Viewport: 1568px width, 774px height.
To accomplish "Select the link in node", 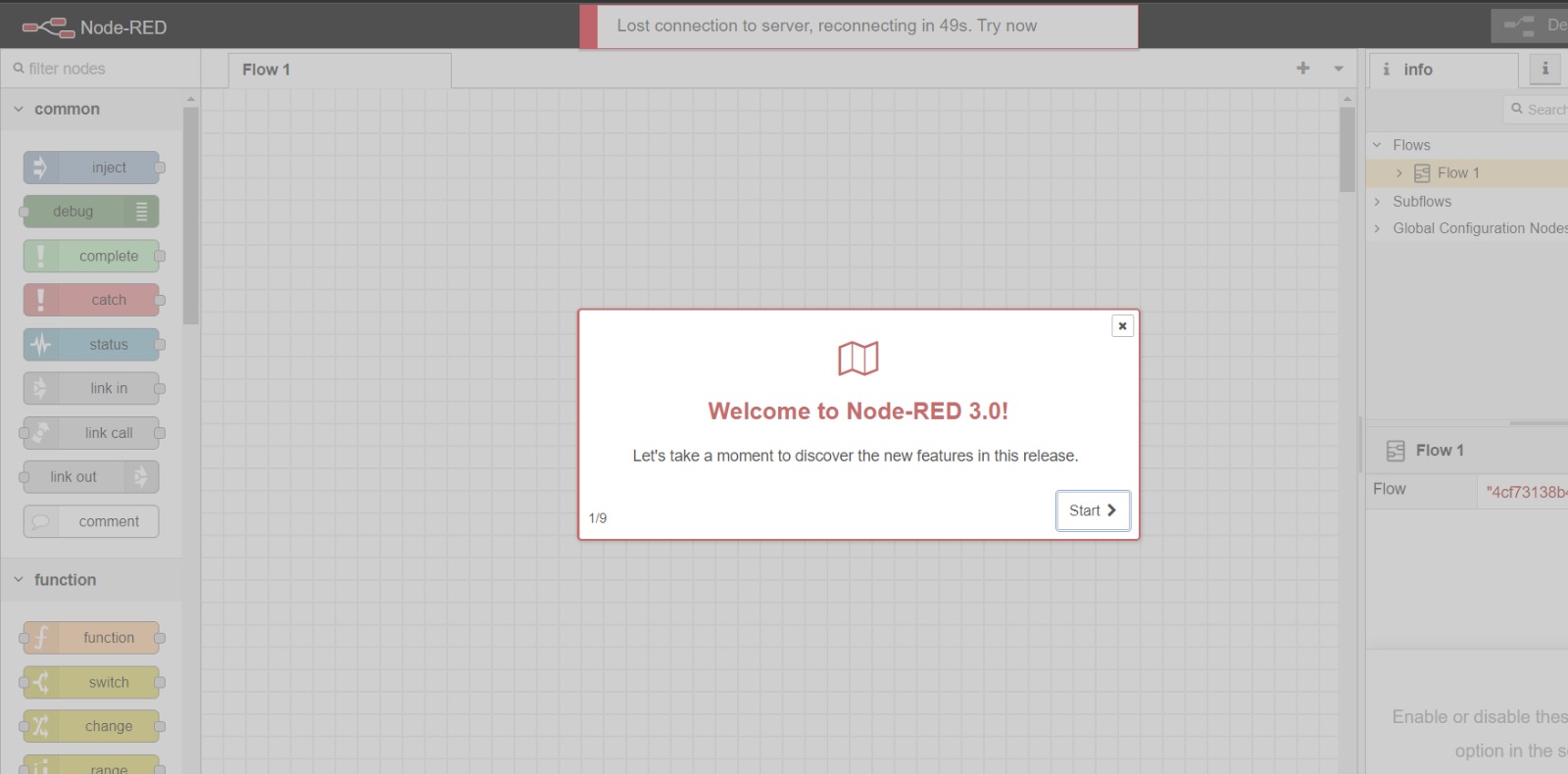I will [x=91, y=389].
